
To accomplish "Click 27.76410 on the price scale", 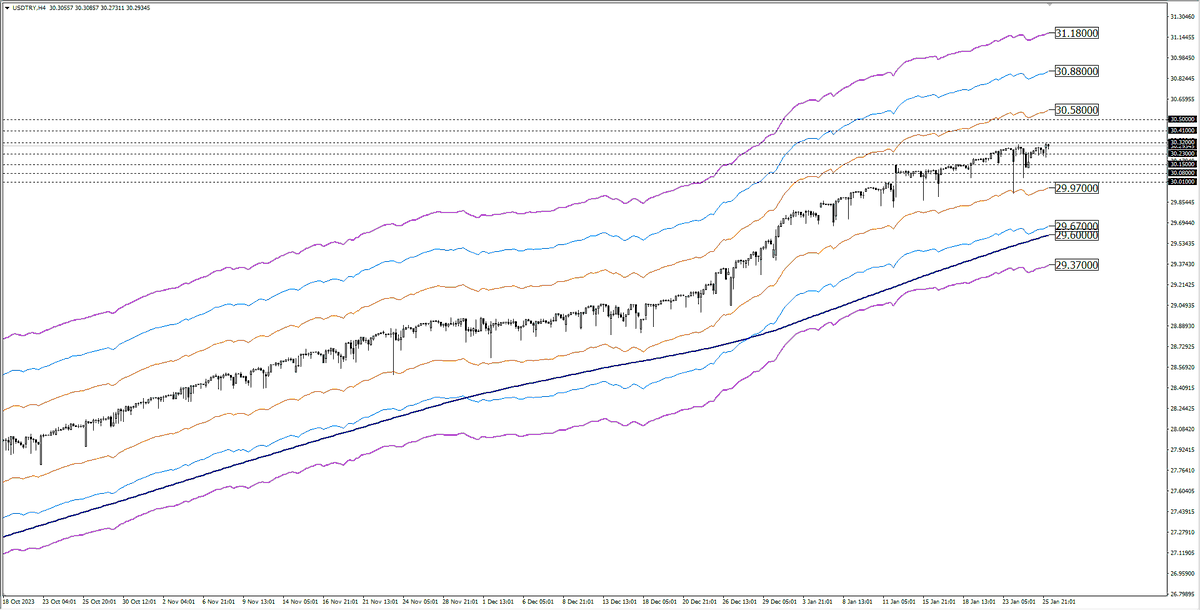I will [1184, 469].
